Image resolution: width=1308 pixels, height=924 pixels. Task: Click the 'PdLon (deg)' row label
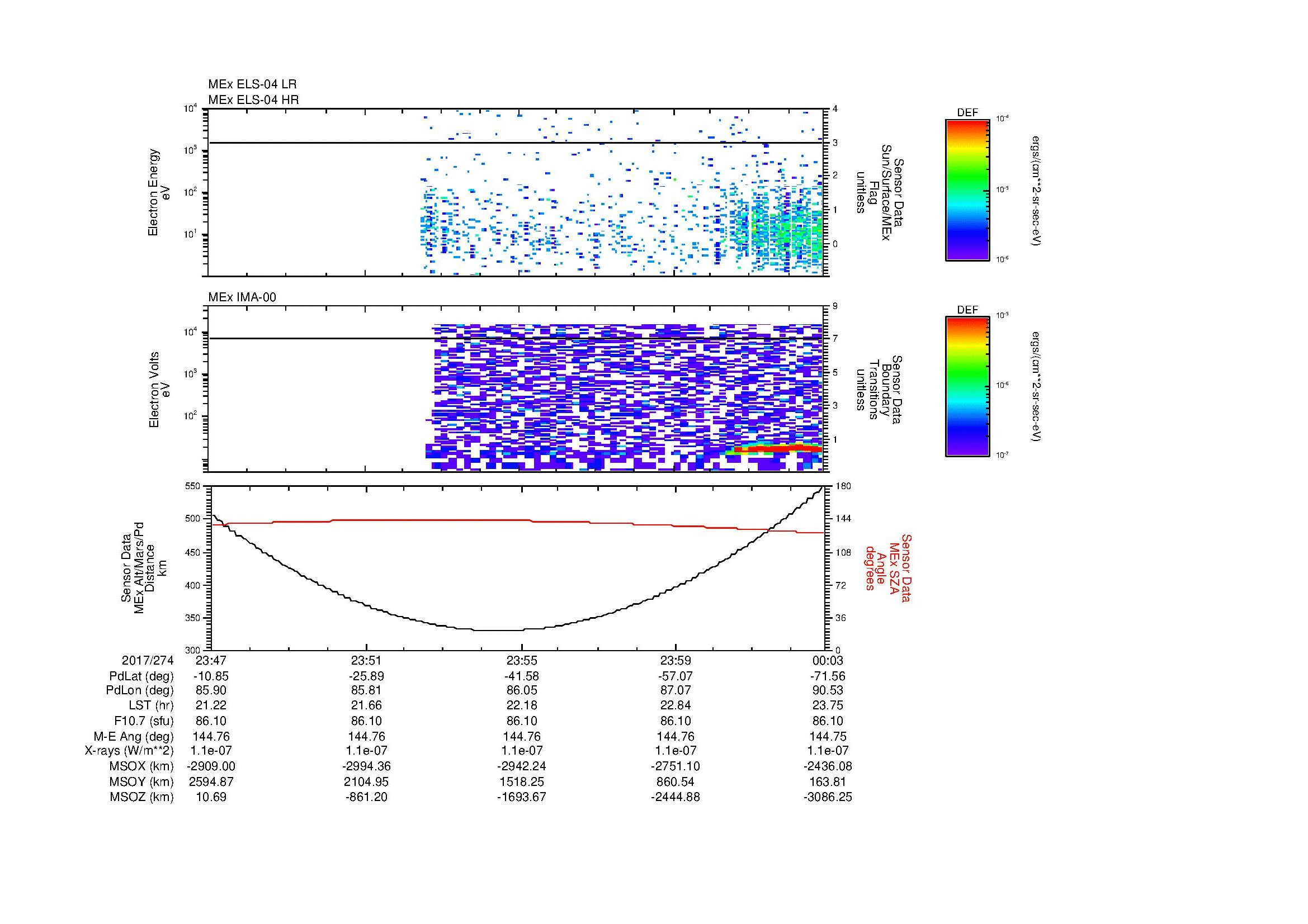pyautogui.click(x=140, y=690)
